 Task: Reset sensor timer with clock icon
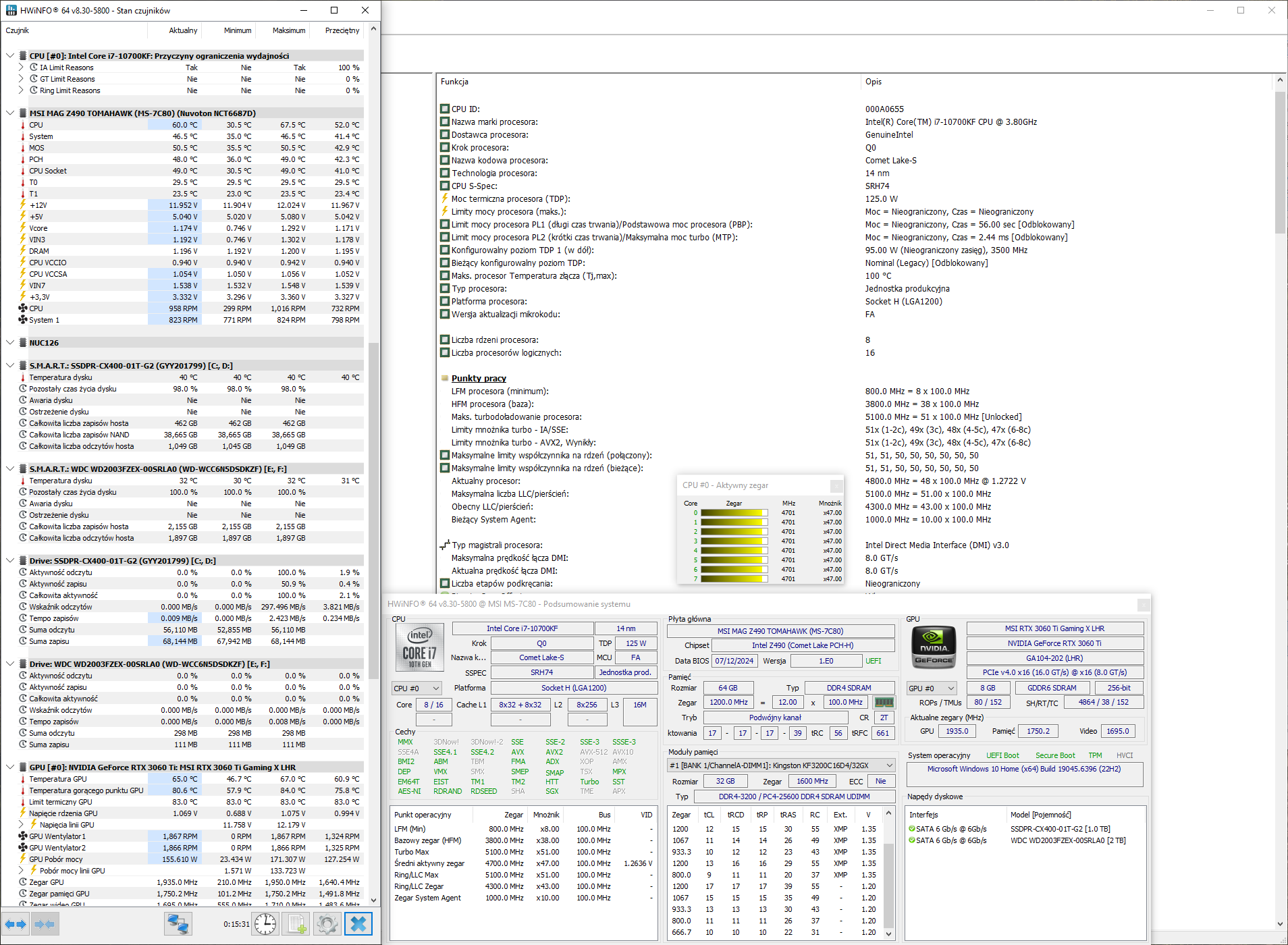tap(265, 924)
